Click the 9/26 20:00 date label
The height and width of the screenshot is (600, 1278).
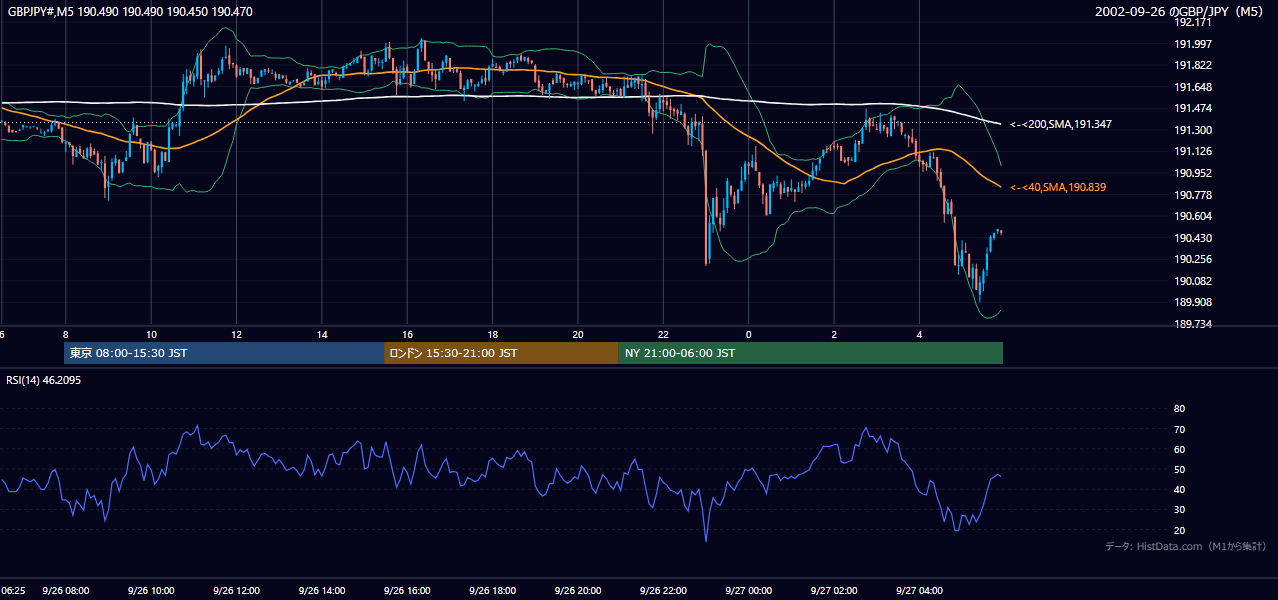(578, 591)
